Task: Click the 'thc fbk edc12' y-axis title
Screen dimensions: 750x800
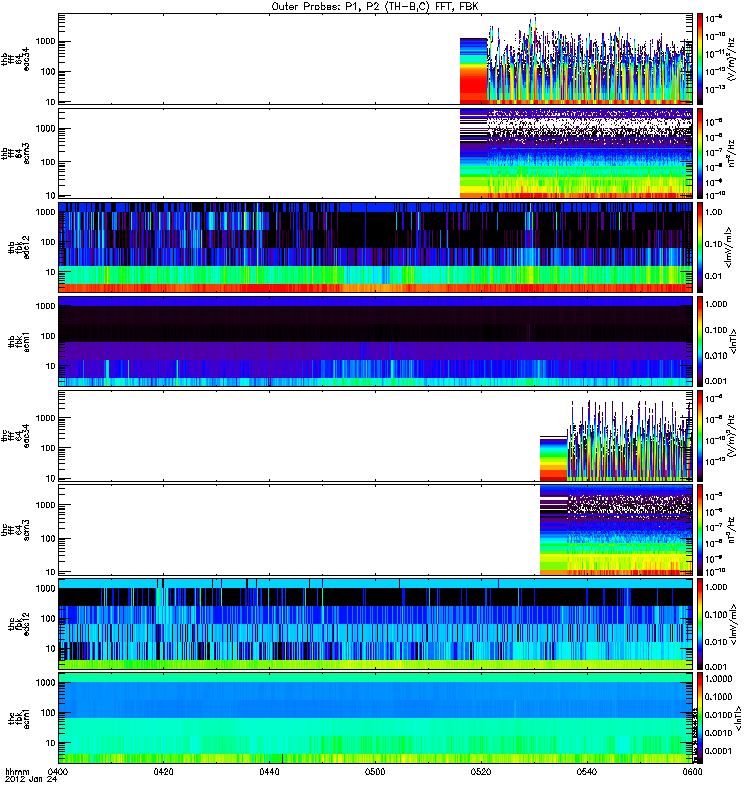Action: tap(18, 623)
